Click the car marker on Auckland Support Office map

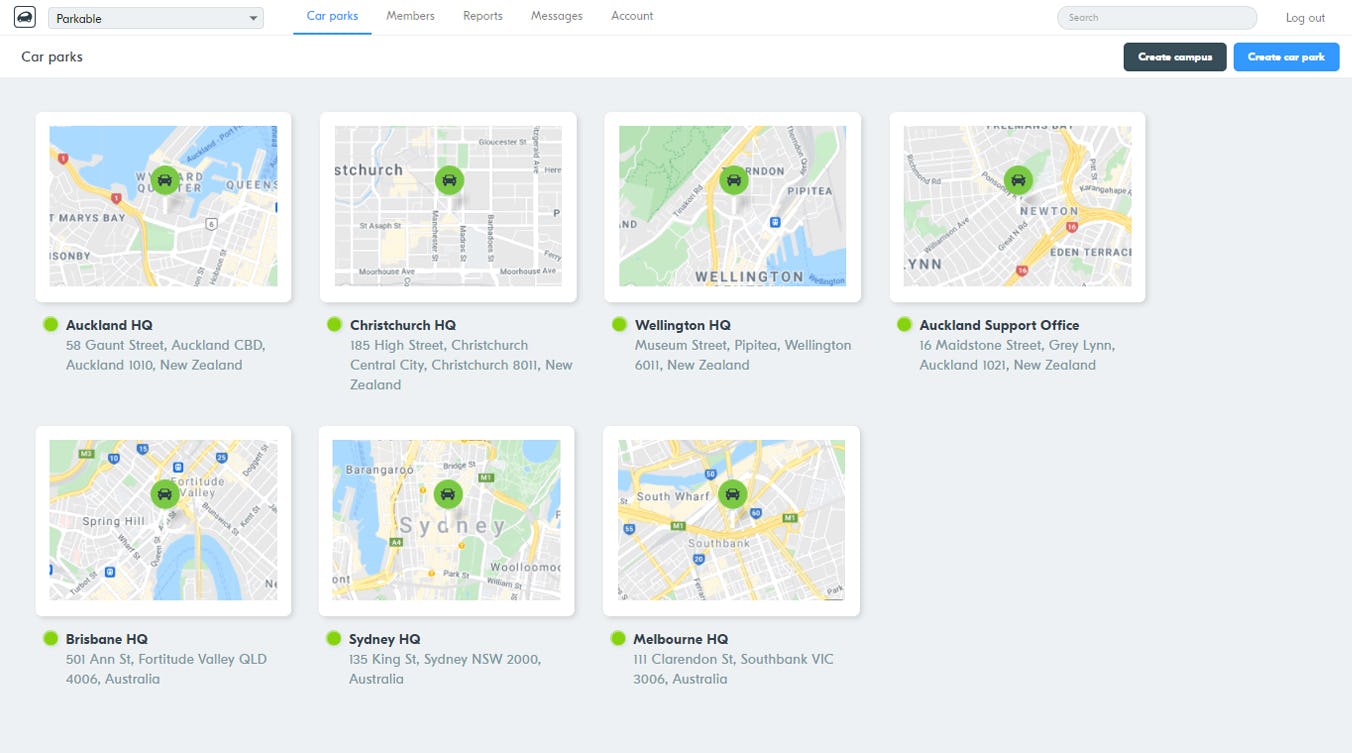(x=1018, y=180)
